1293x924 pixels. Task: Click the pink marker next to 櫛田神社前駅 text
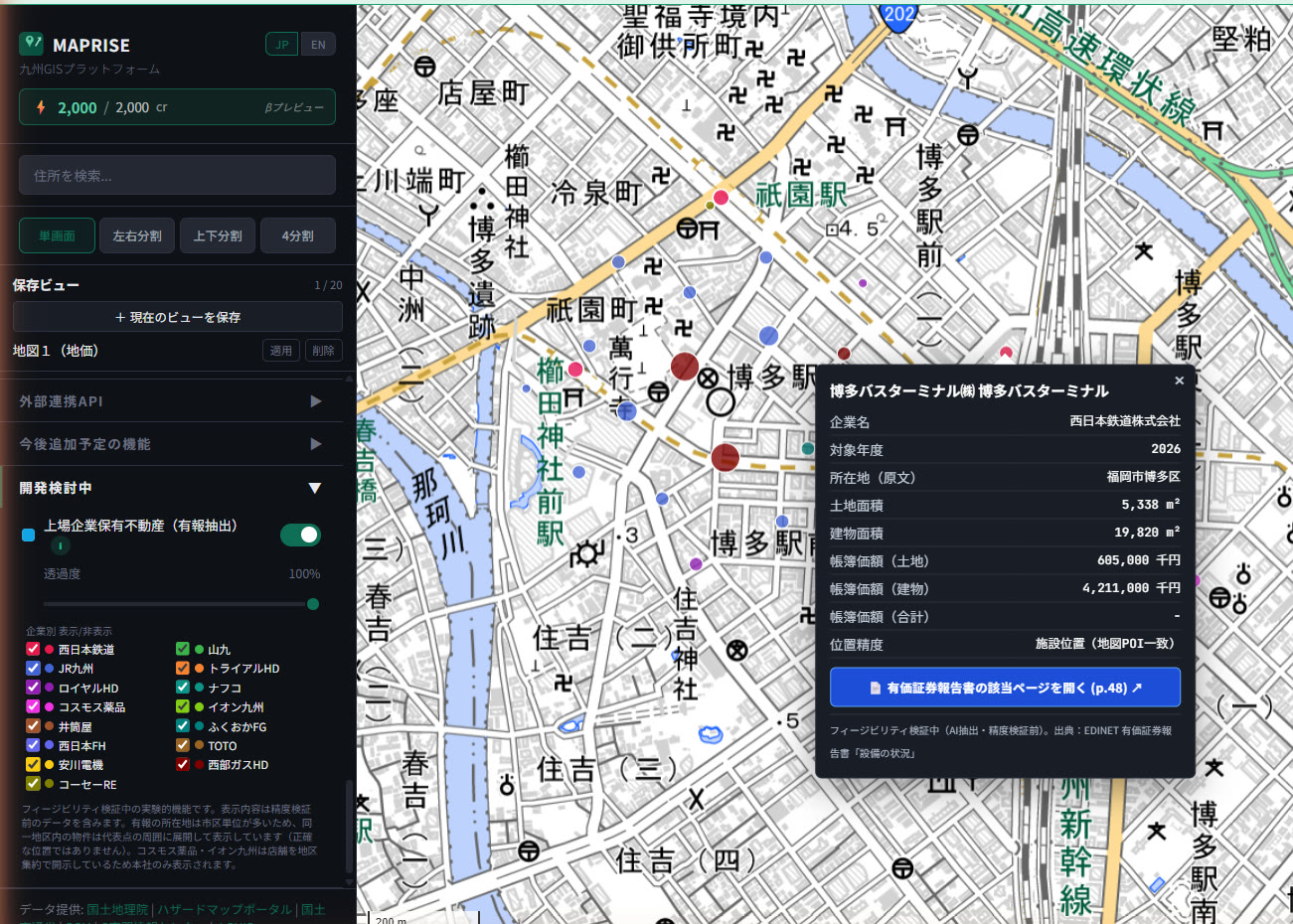pos(574,370)
